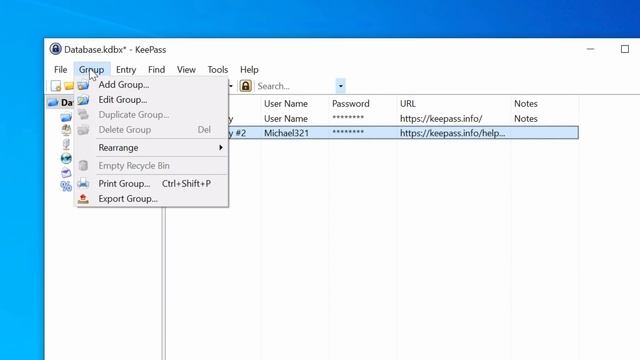Select the Database root tree node

61,102
